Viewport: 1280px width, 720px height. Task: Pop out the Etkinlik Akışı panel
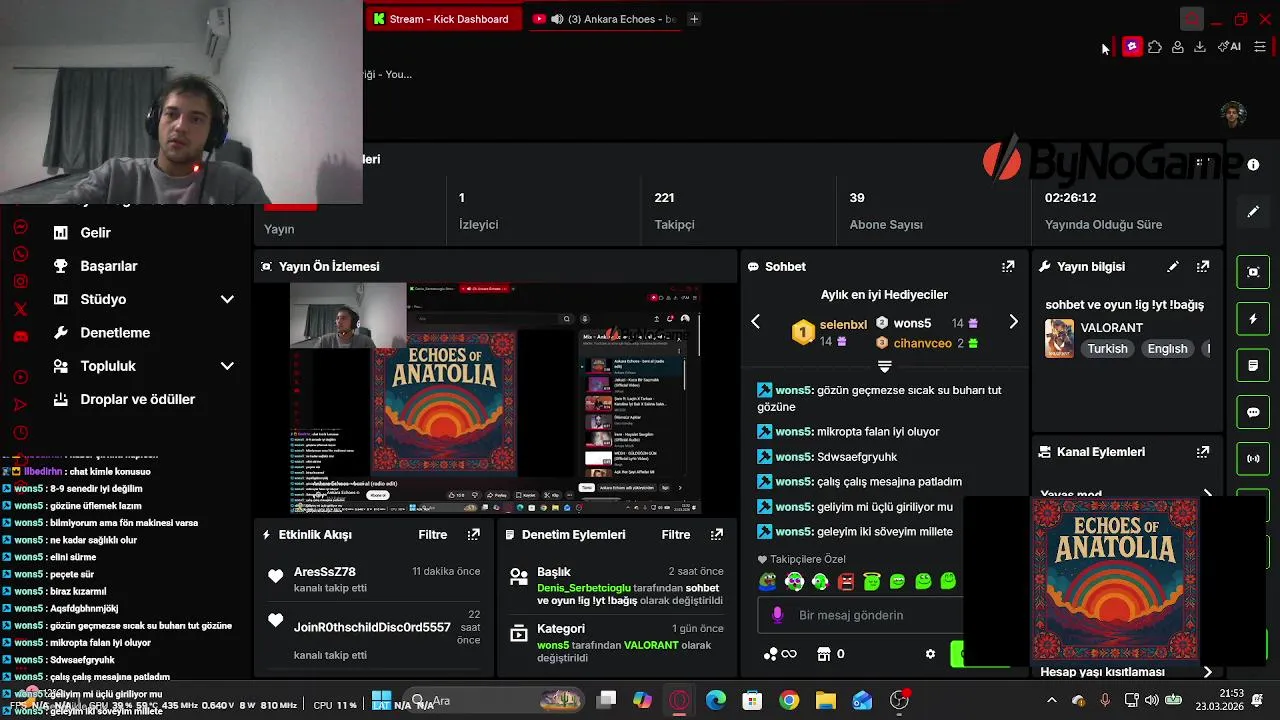click(x=474, y=535)
